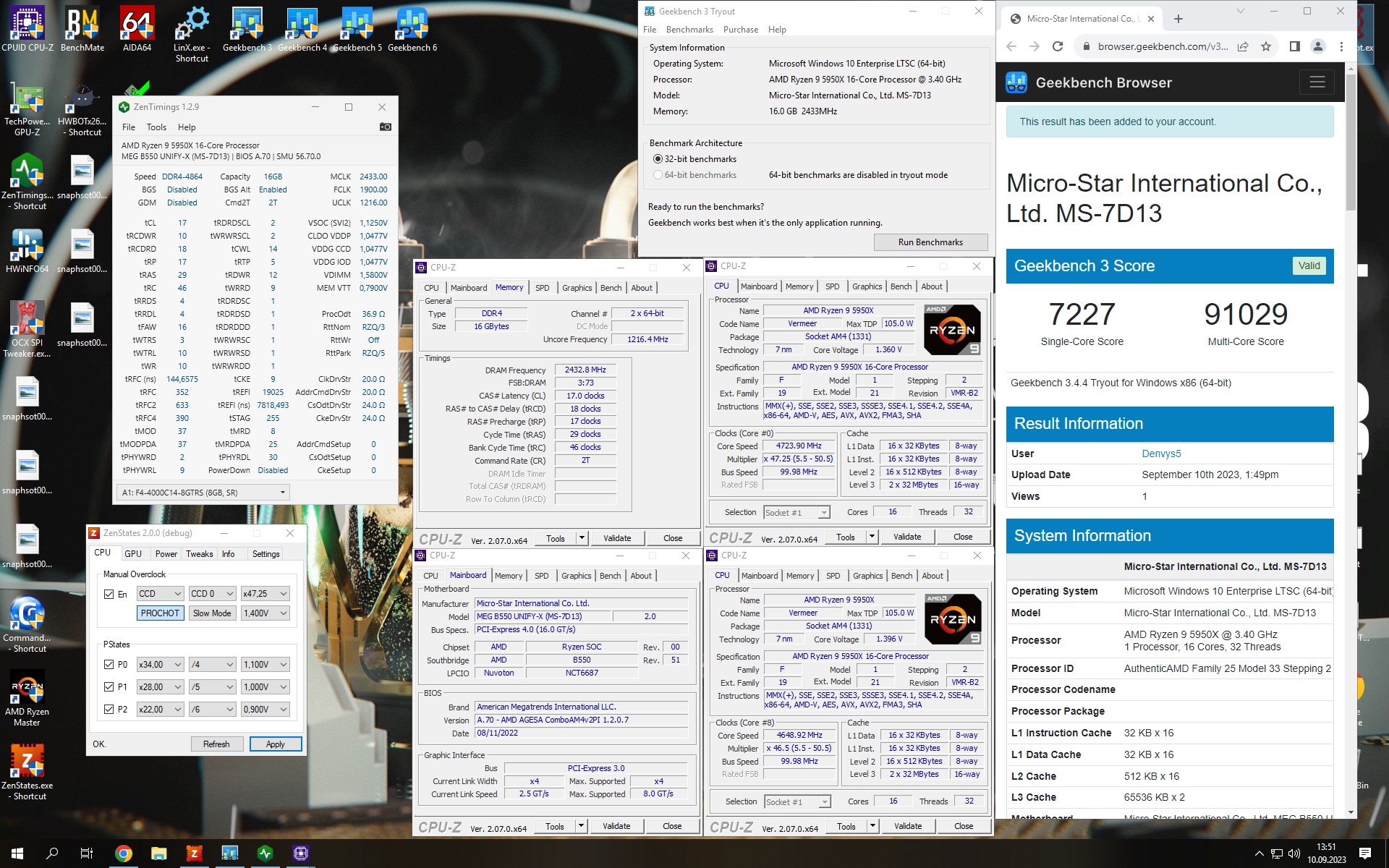Bookmark this page with star icon
Viewport: 1389px width, 868px height.
click(x=1266, y=46)
